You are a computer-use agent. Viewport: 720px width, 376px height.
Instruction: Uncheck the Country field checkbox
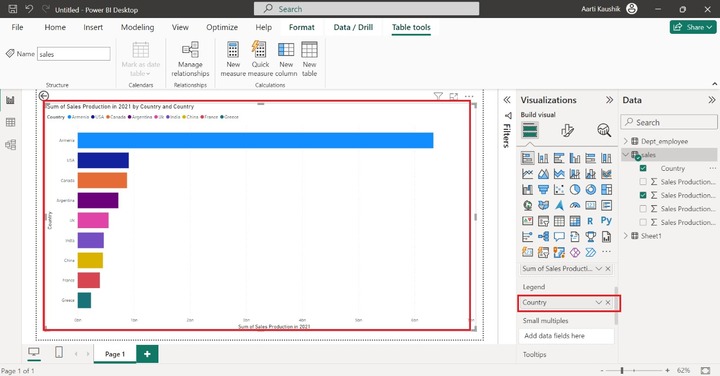coord(643,168)
